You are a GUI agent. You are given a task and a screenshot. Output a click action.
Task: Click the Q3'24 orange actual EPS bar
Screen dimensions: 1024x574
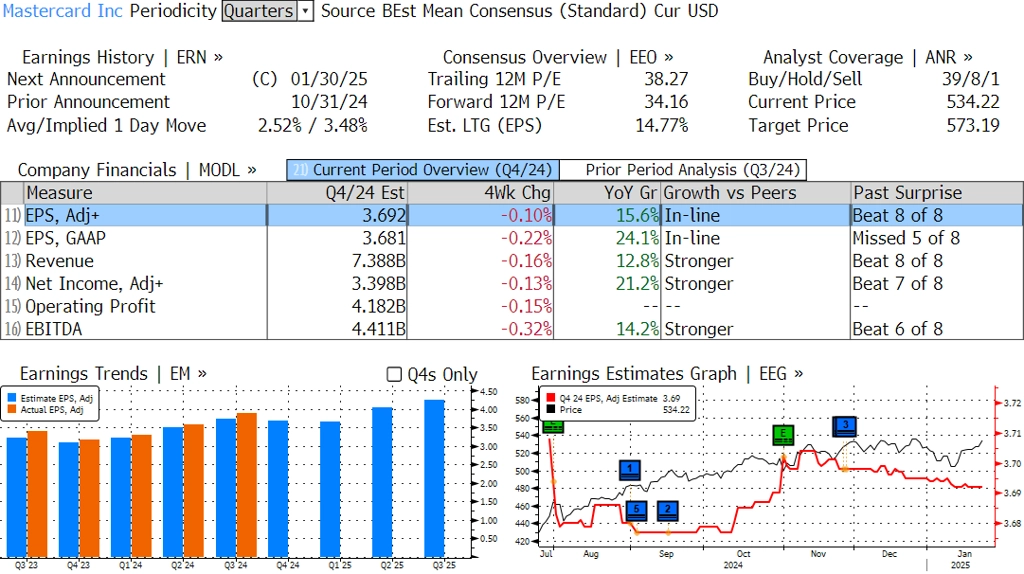pyautogui.click(x=246, y=485)
